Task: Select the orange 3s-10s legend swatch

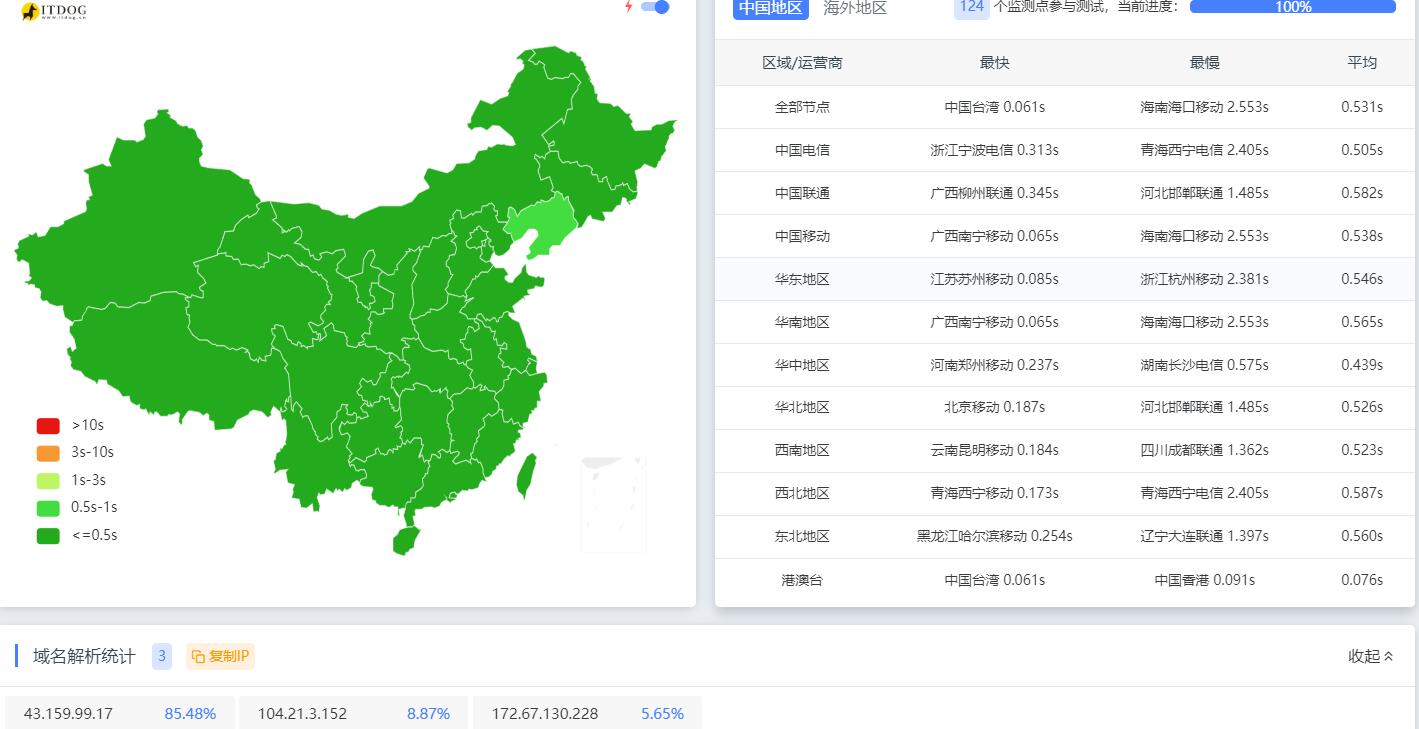Action: click(x=48, y=453)
